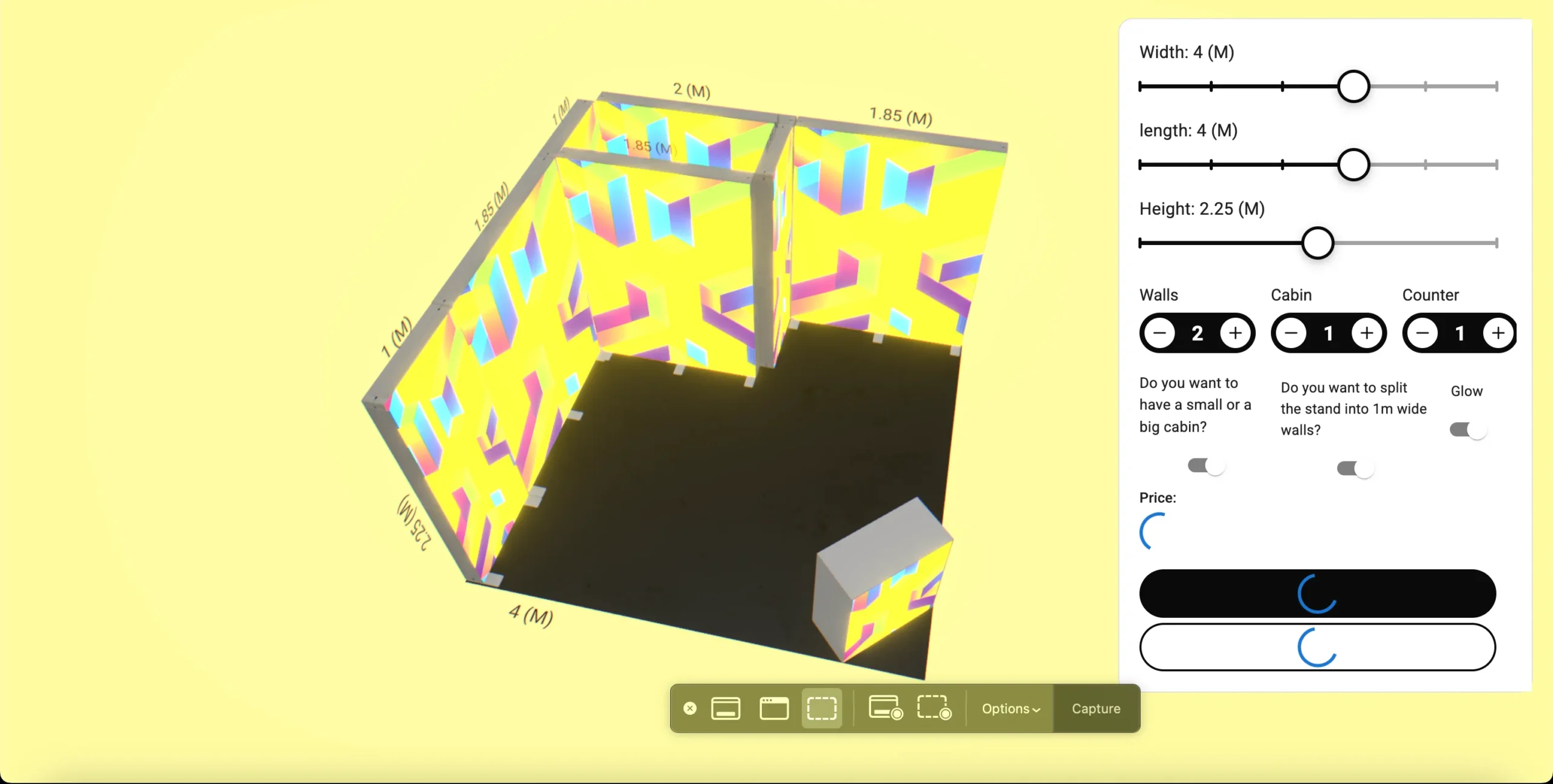Select Capture Selected Window icon

(x=774, y=708)
